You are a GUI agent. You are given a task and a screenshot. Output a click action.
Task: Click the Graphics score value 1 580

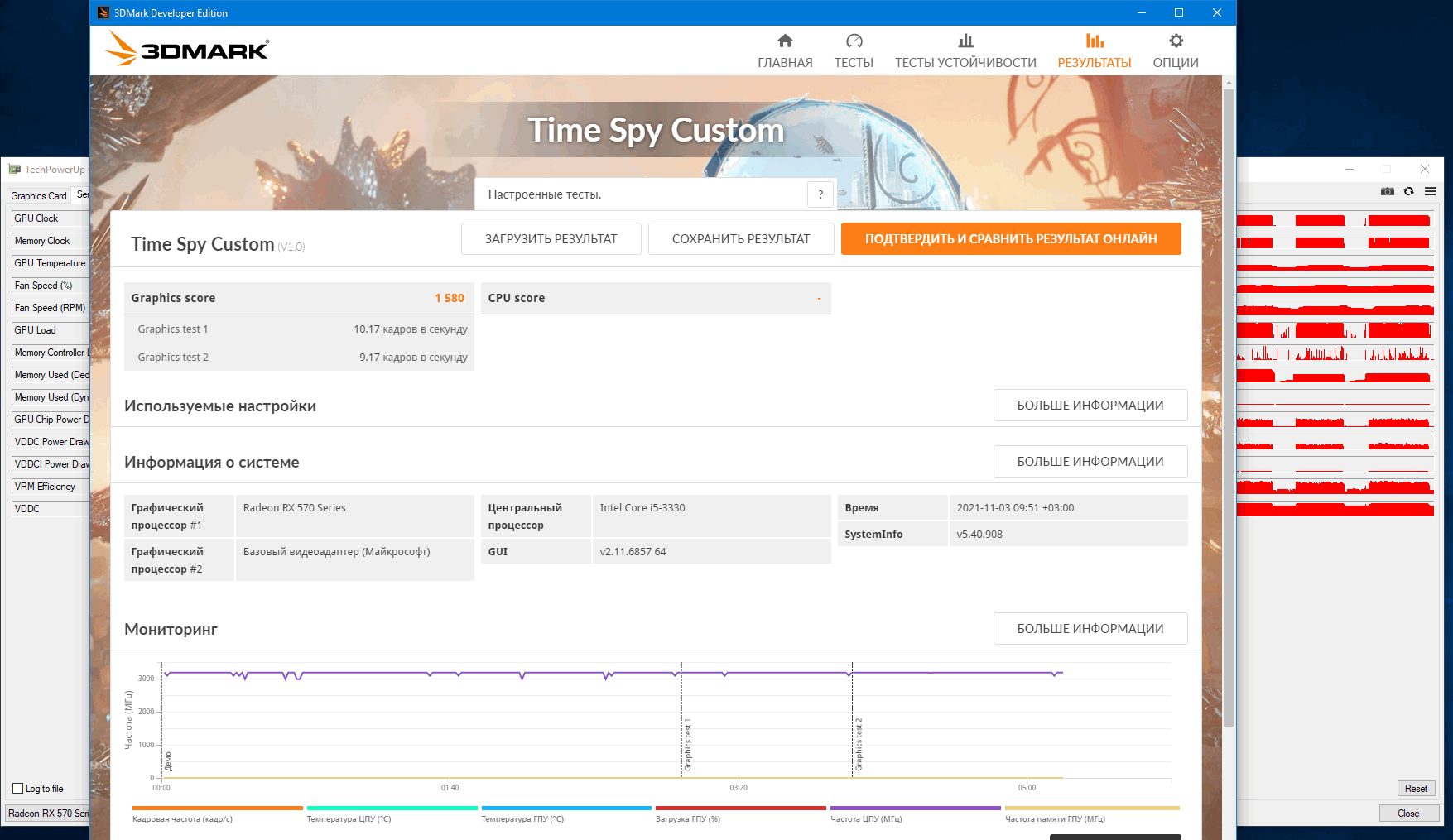pos(450,298)
